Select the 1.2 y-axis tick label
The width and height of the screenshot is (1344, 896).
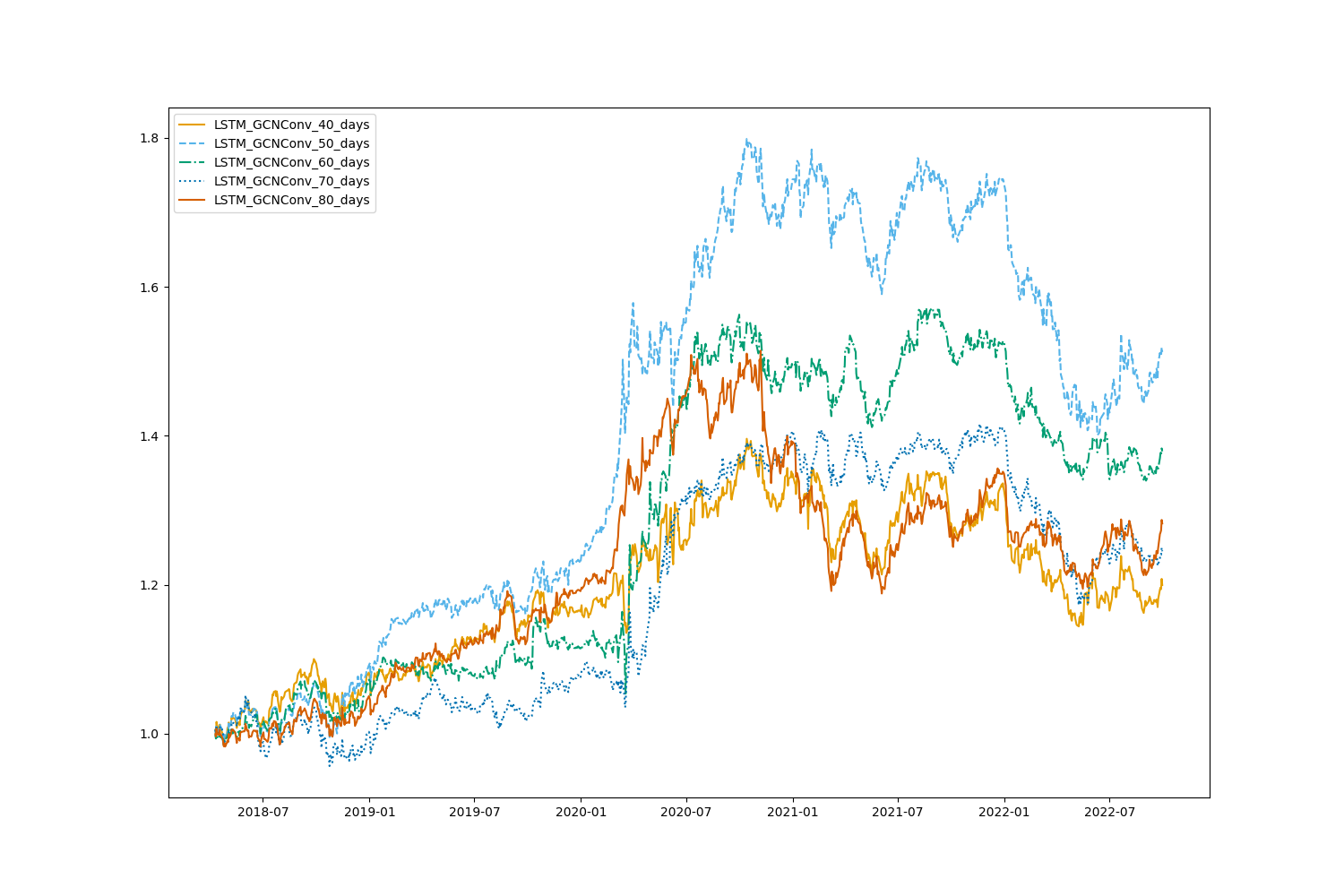[149, 585]
